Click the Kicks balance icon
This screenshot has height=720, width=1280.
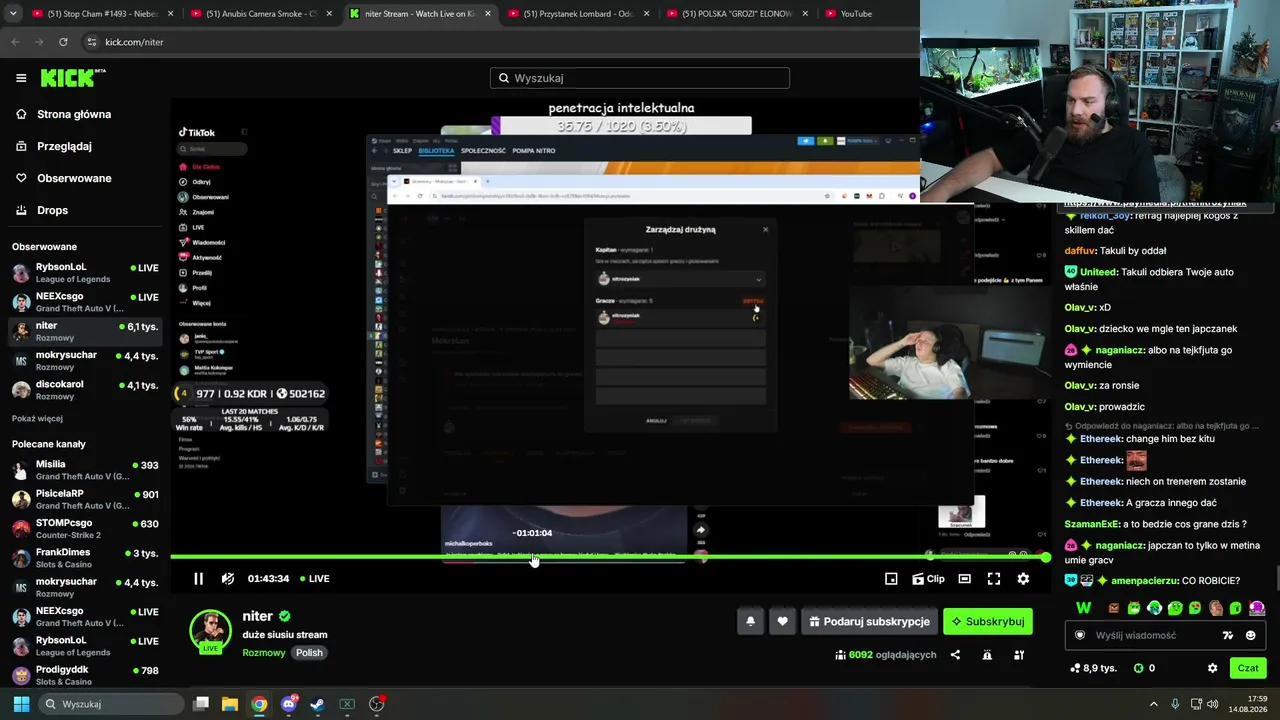[1138, 668]
